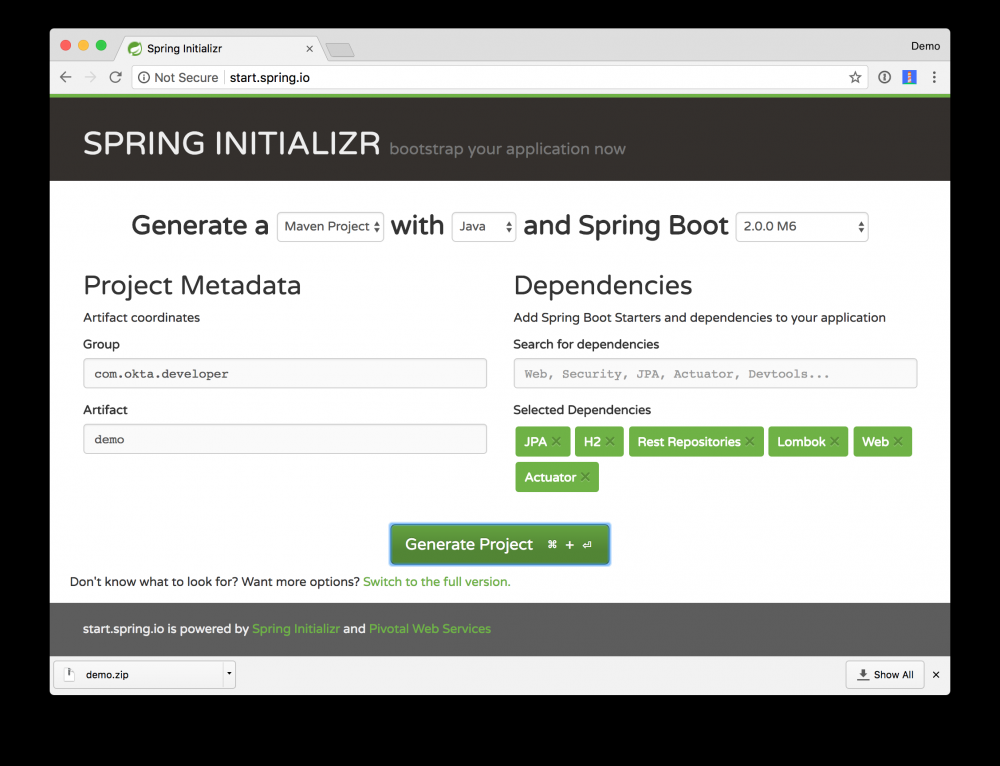1000x766 pixels.
Task: Open the Spring Boot 2.0.0 M6 version selector
Action: click(x=800, y=226)
